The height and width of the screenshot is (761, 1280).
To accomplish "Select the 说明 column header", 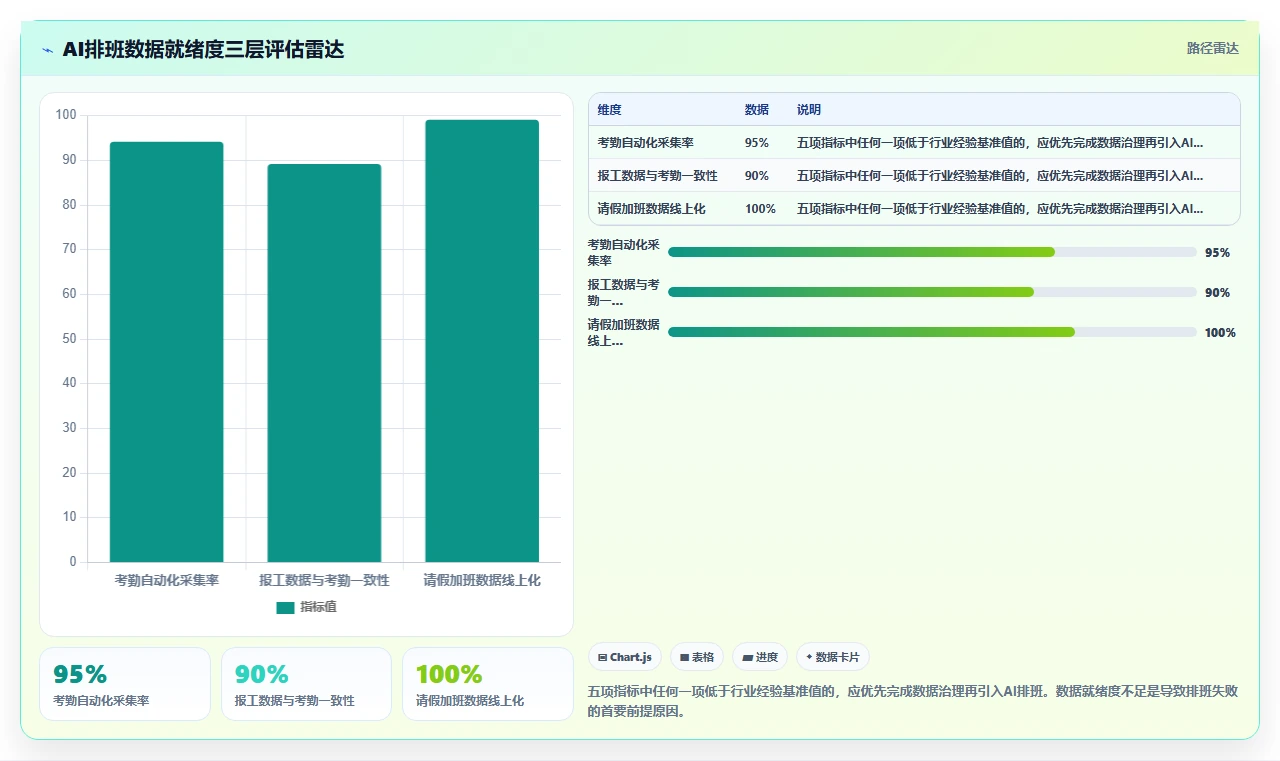I will [809, 110].
